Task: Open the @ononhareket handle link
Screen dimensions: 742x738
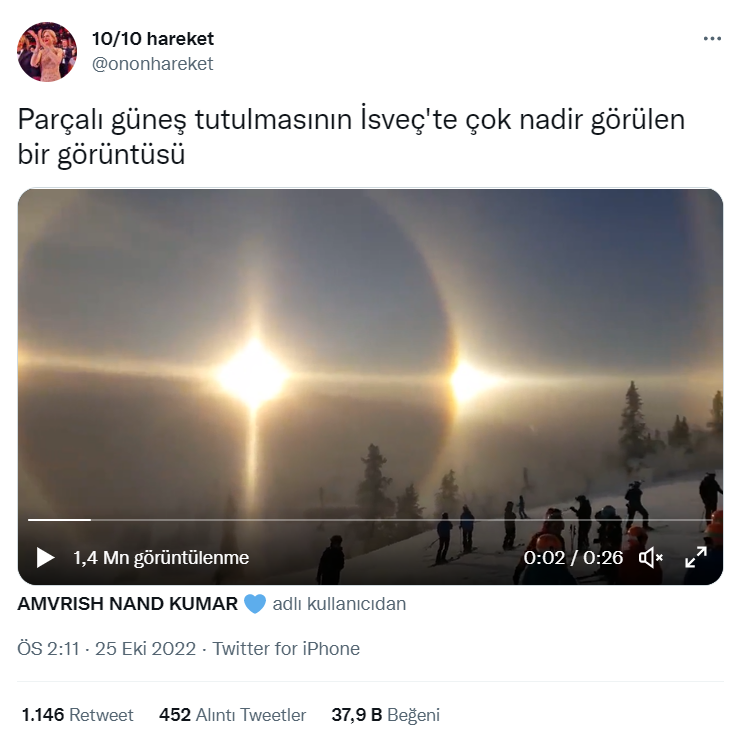Action: [x=152, y=64]
